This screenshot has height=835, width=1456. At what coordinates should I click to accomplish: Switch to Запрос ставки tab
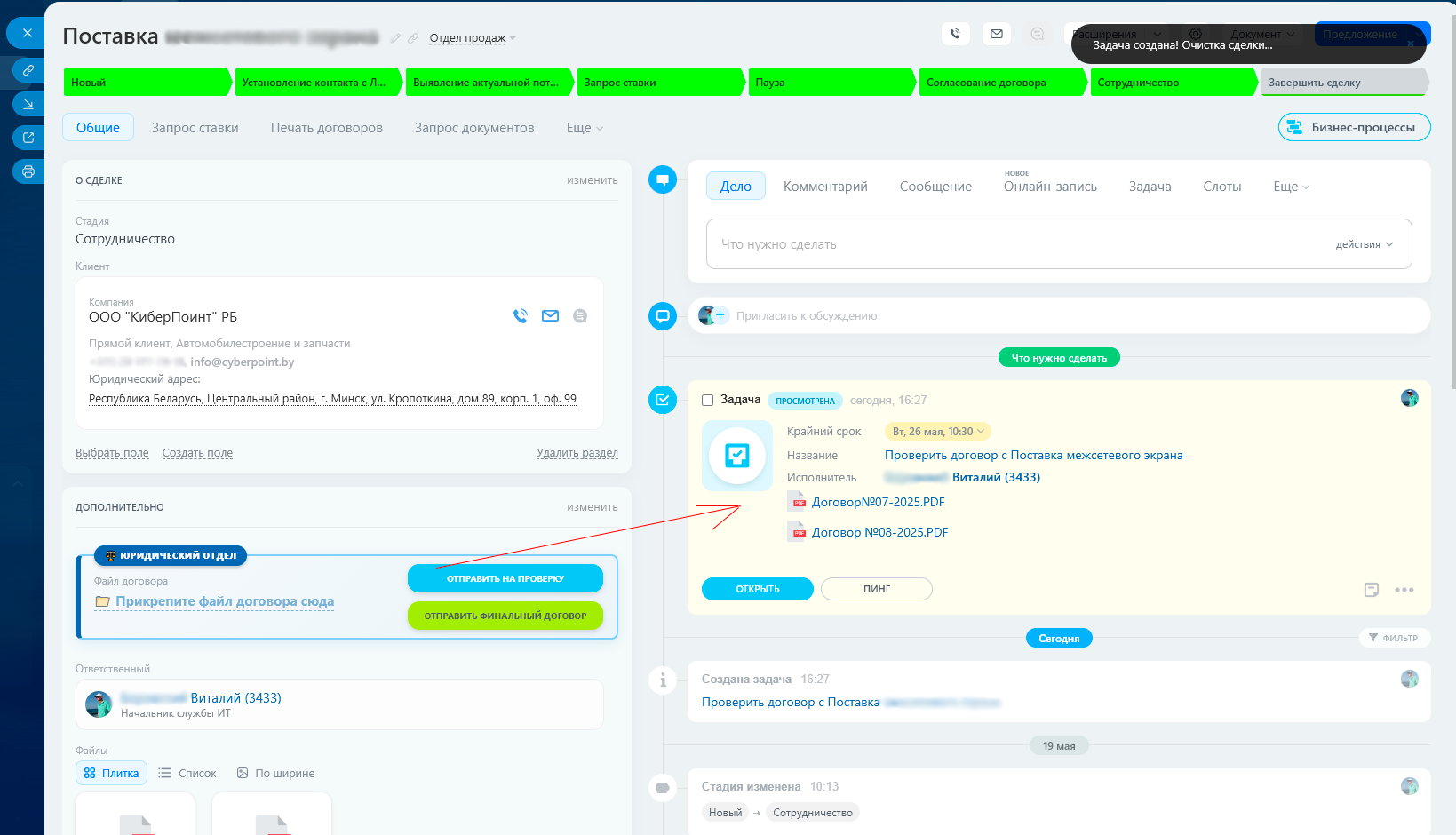tap(195, 128)
